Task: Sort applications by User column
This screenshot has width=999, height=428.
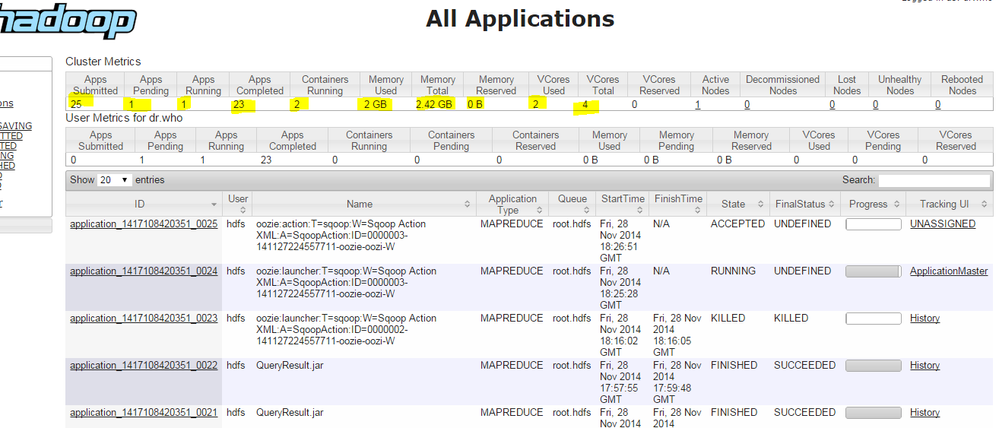Action: [237, 204]
